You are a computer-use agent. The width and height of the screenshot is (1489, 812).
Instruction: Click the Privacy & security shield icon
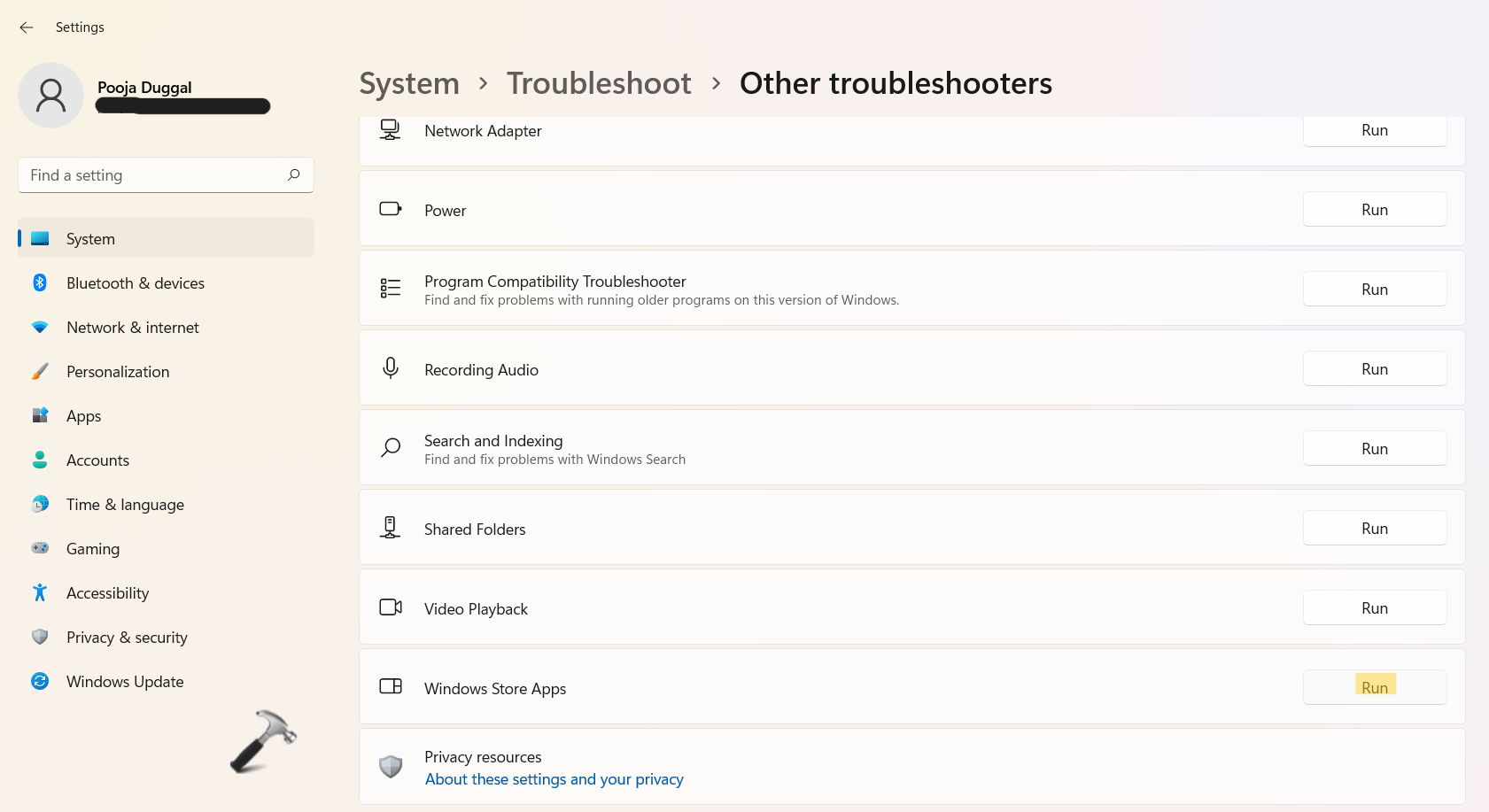[x=40, y=638]
